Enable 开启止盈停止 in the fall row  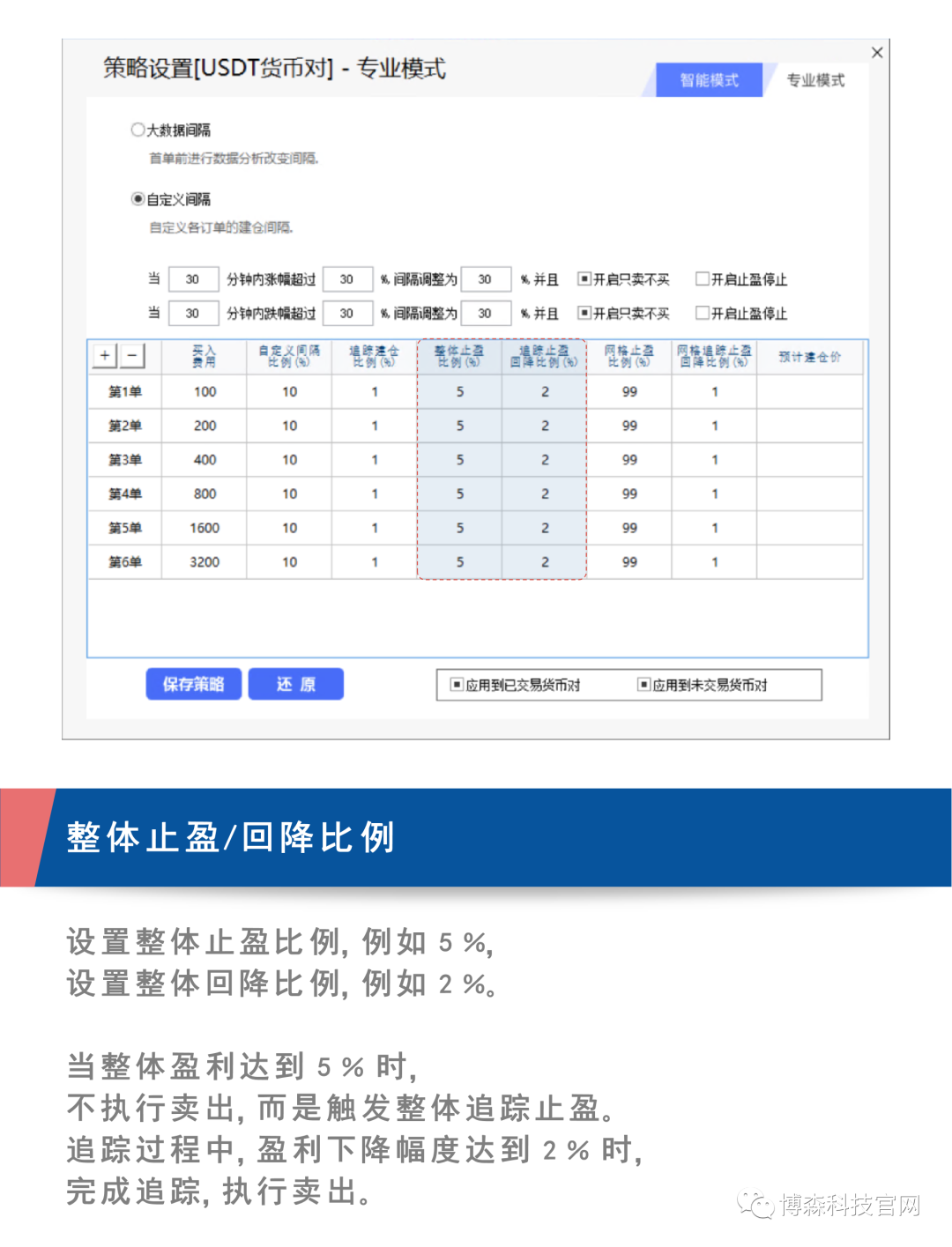703,313
